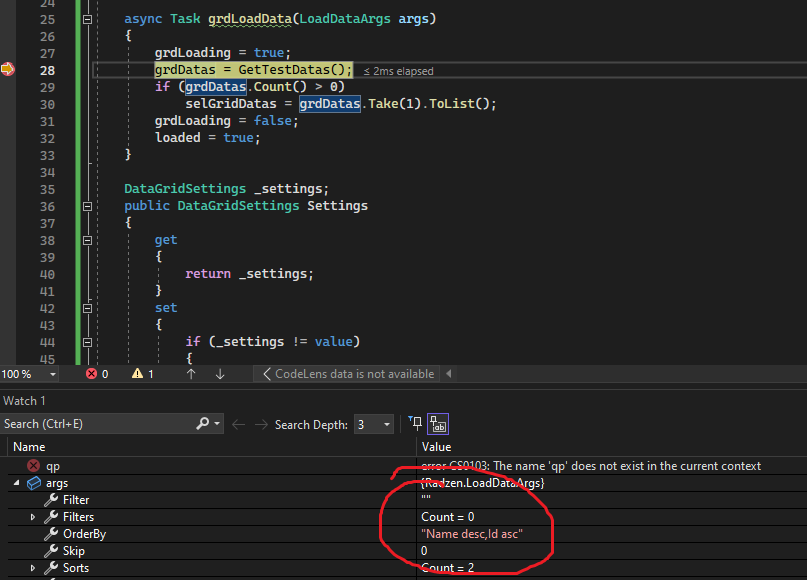The height and width of the screenshot is (580, 807).
Task: Click the "≤ 2ms elapsed" perf tip
Action: pos(398,71)
